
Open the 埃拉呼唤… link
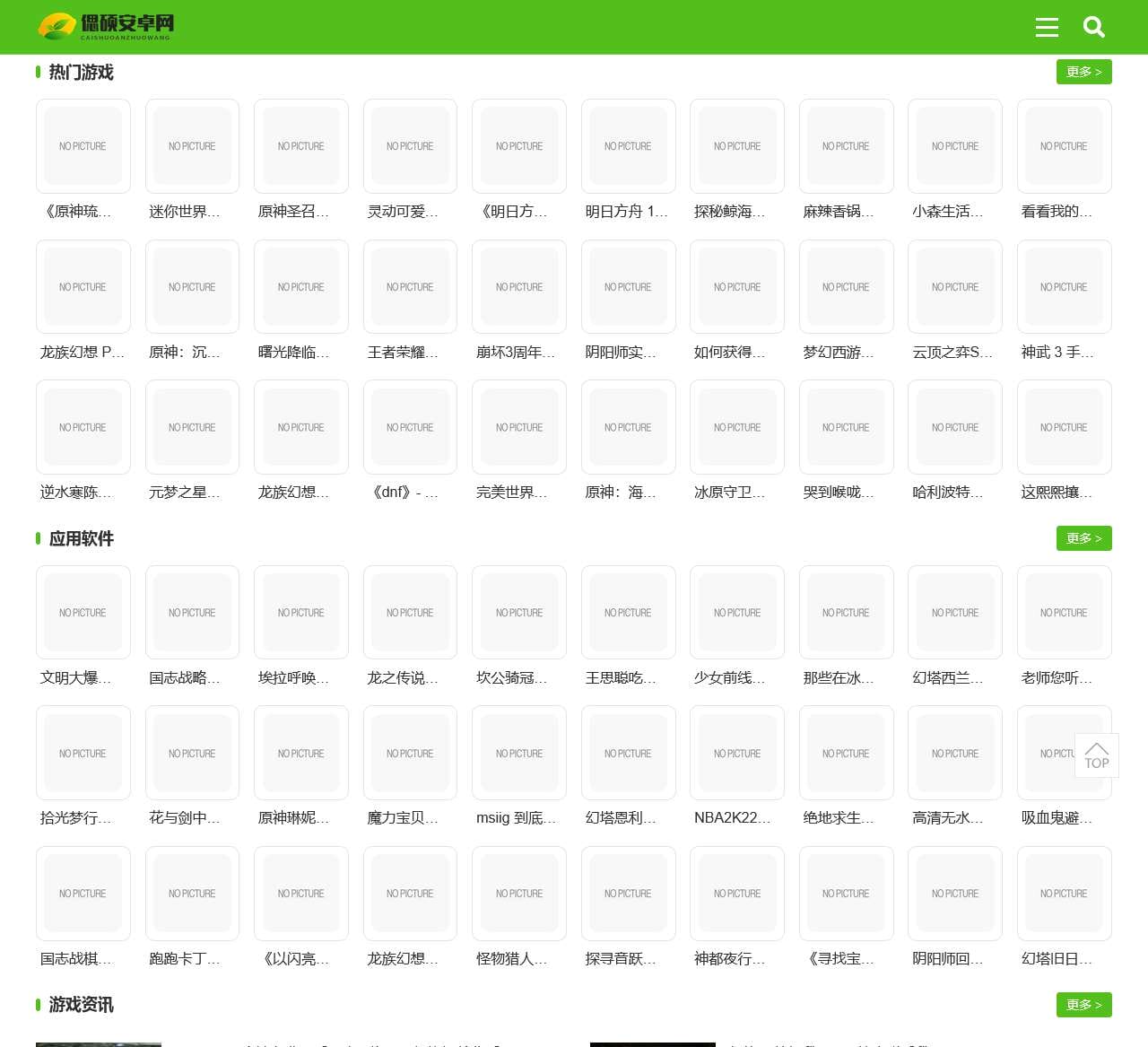pos(294,678)
